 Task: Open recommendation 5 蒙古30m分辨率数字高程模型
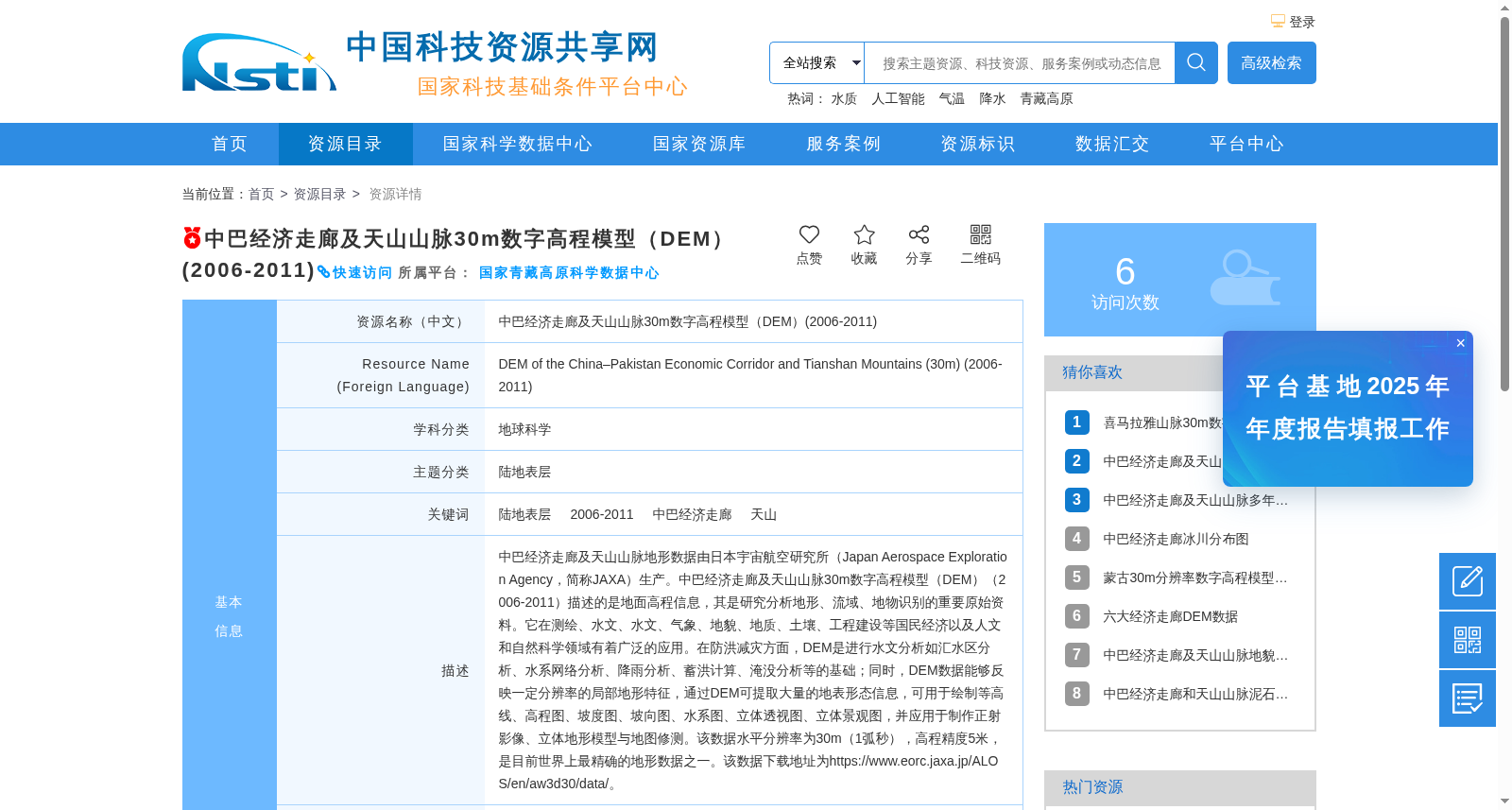pyautogui.click(x=1195, y=577)
